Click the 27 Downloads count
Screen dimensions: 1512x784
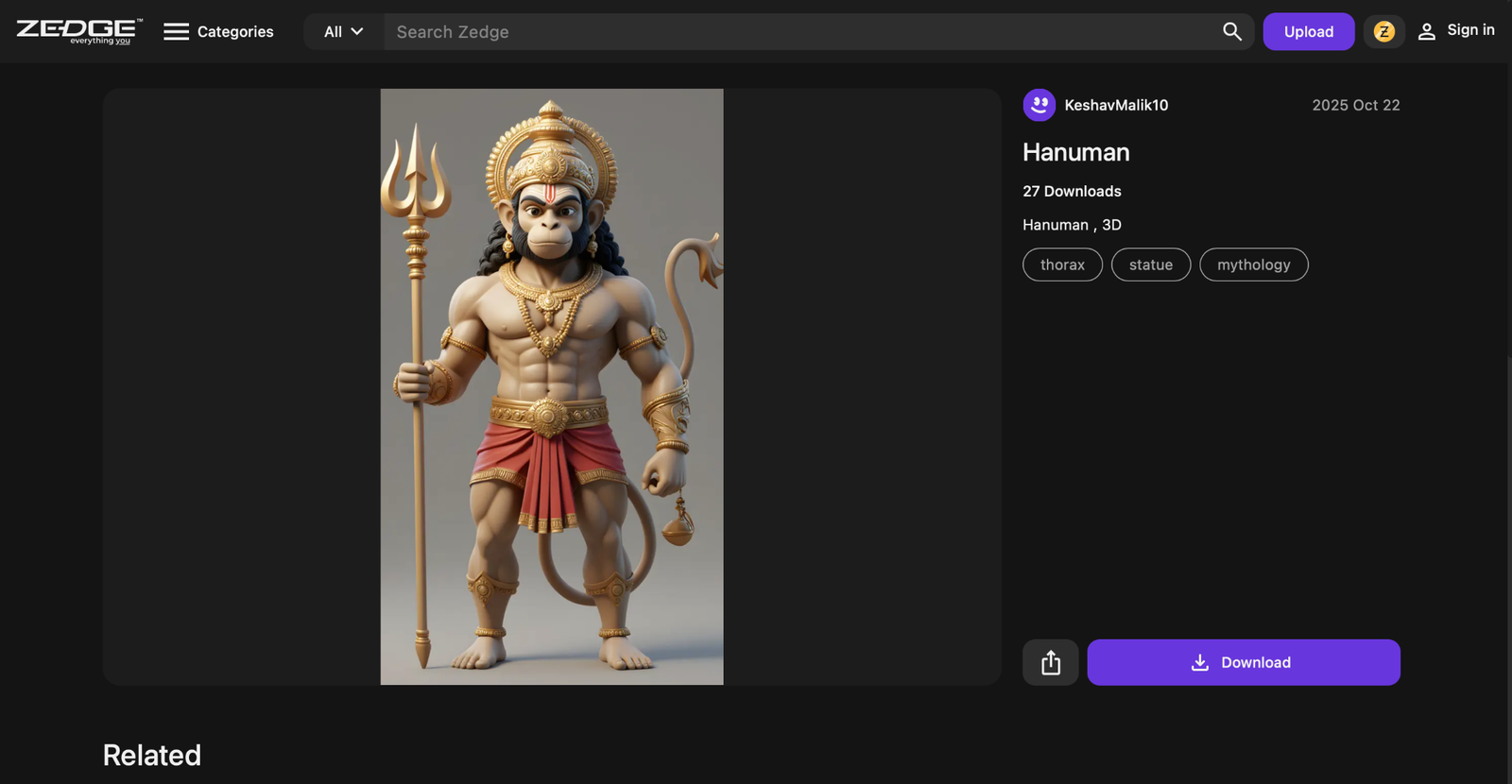pos(1072,191)
